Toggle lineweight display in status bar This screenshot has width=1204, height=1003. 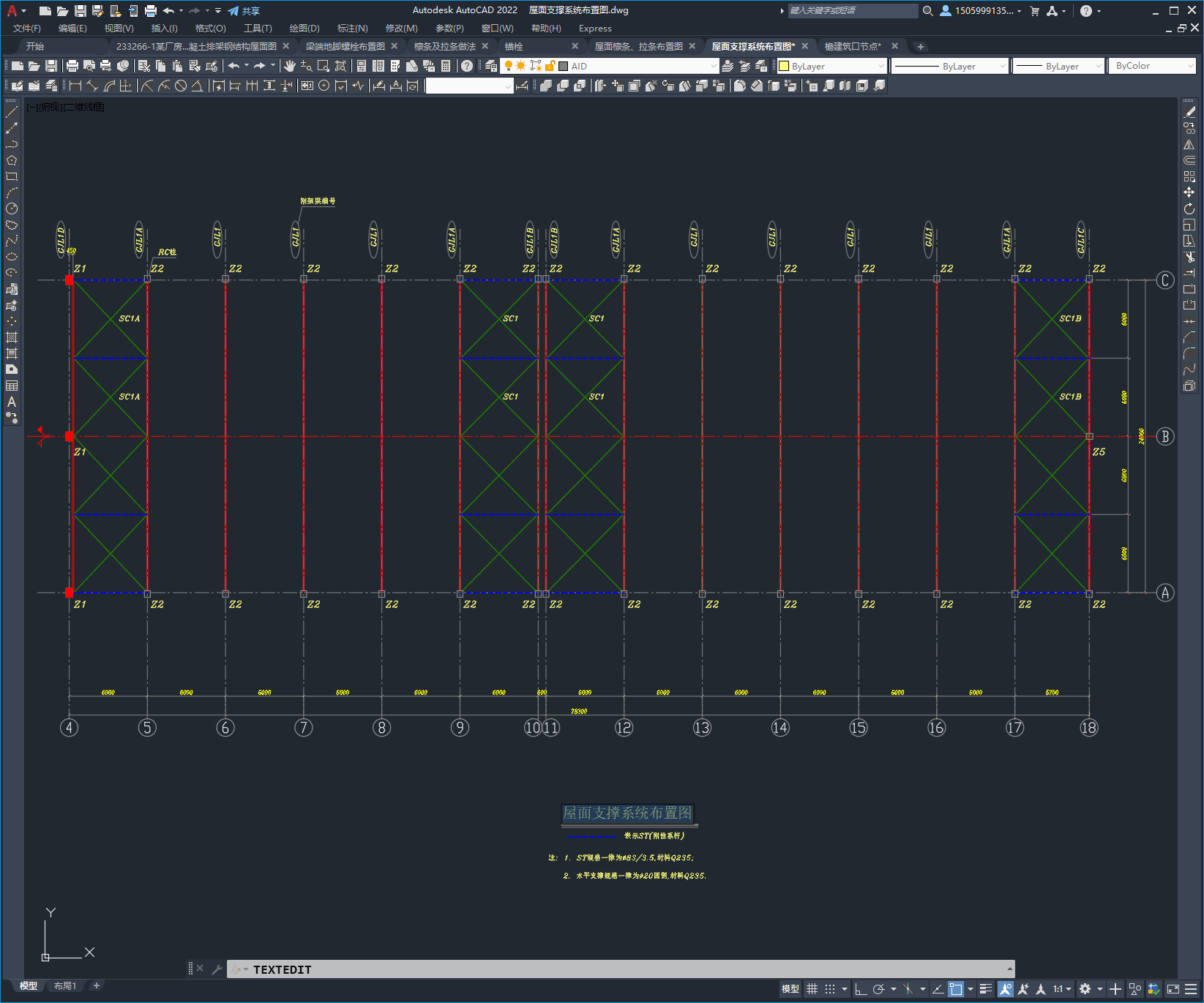point(986,989)
